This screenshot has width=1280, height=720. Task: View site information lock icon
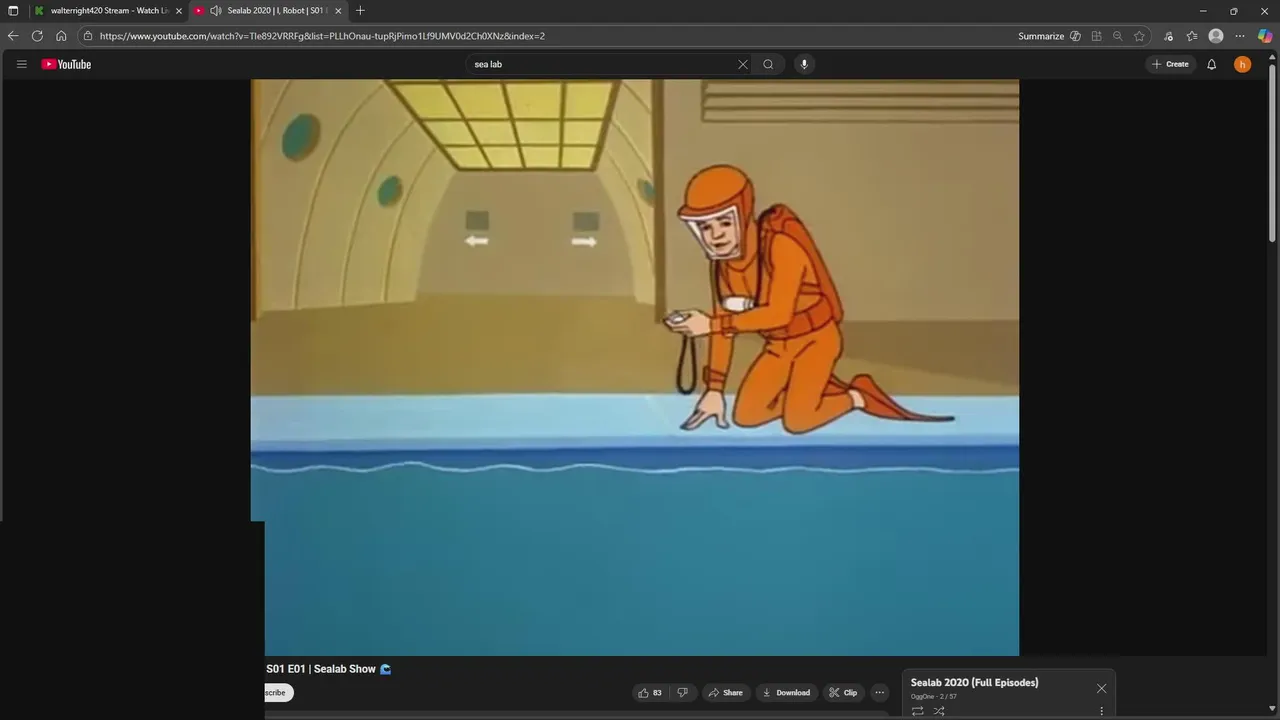(x=88, y=36)
